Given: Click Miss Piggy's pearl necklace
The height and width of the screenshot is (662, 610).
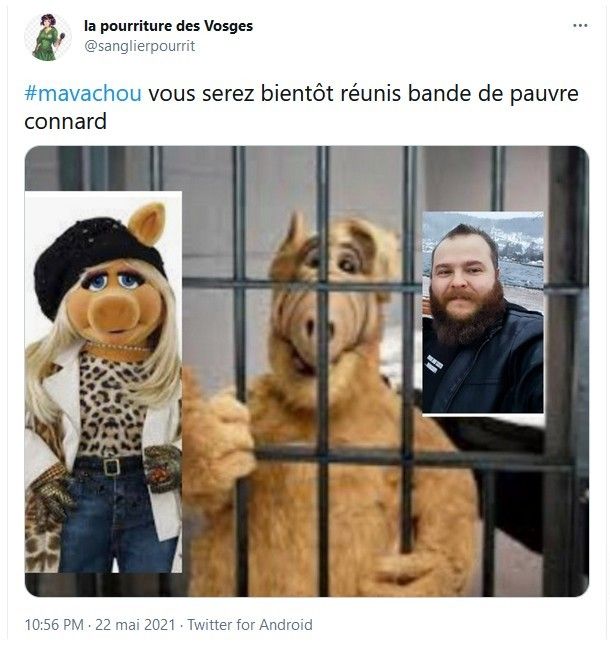Looking at the screenshot, I should coord(118,347).
